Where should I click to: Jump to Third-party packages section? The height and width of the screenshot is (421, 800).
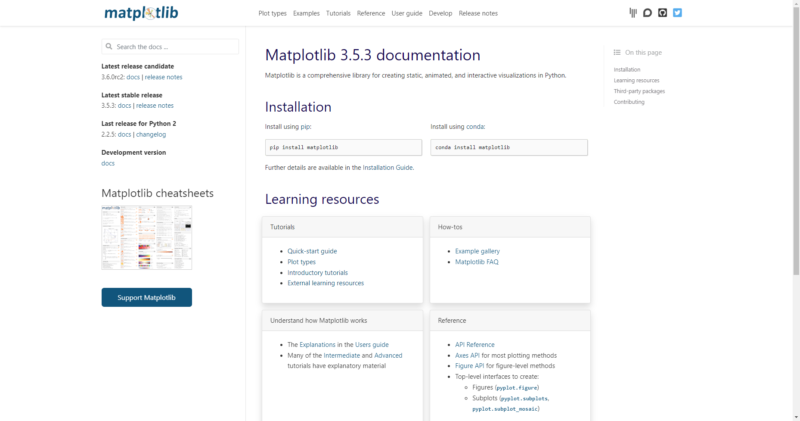[x=639, y=91]
